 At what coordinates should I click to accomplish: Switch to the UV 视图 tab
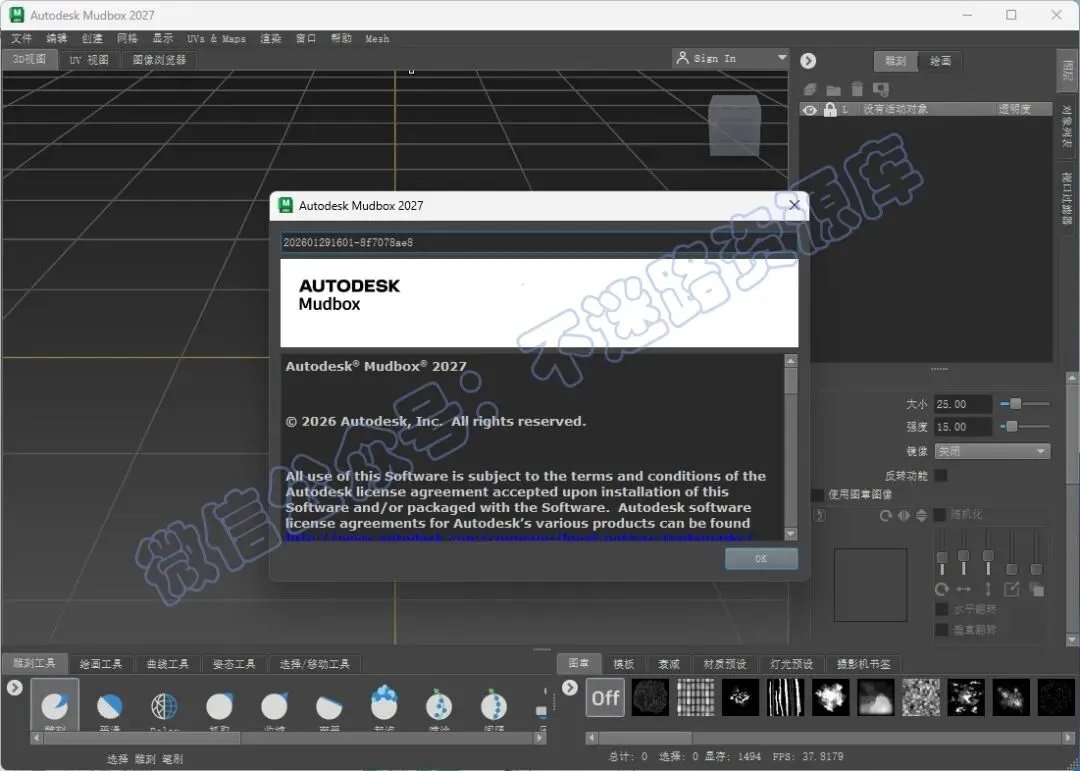pos(89,60)
